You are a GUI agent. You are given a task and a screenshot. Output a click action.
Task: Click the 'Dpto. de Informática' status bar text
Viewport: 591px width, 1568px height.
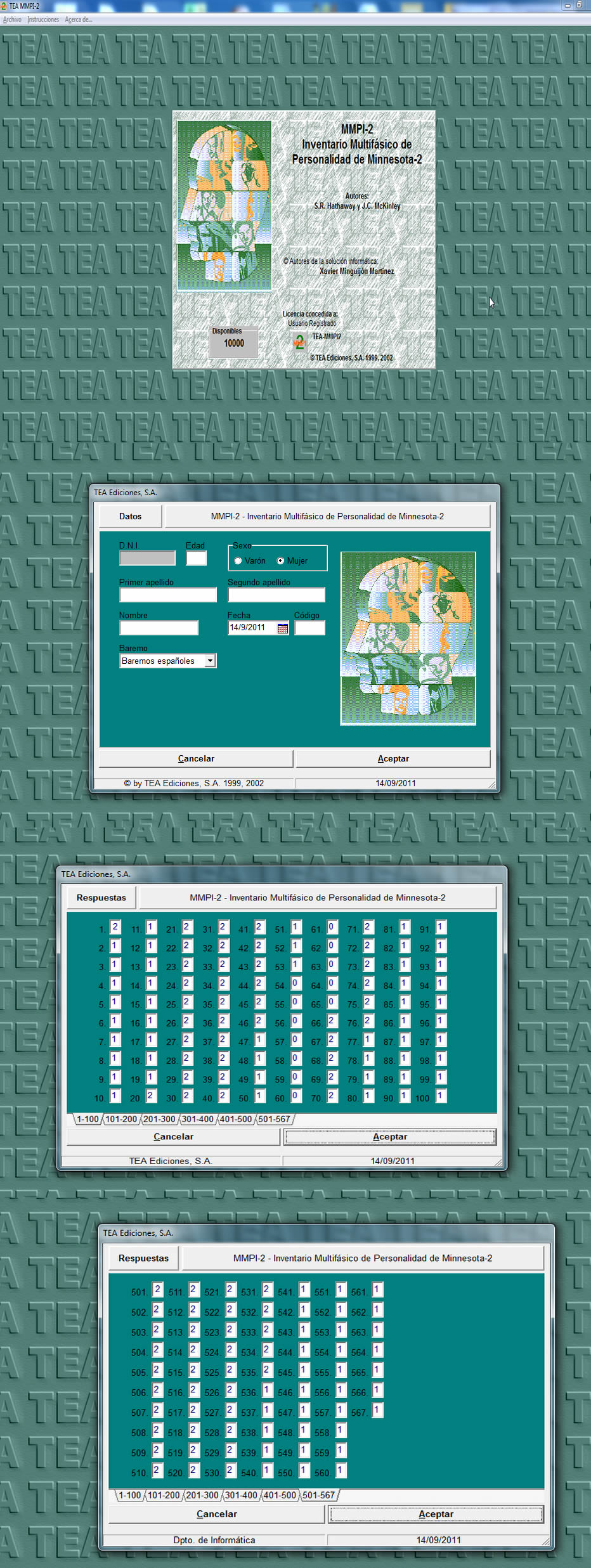(214, 1540)
